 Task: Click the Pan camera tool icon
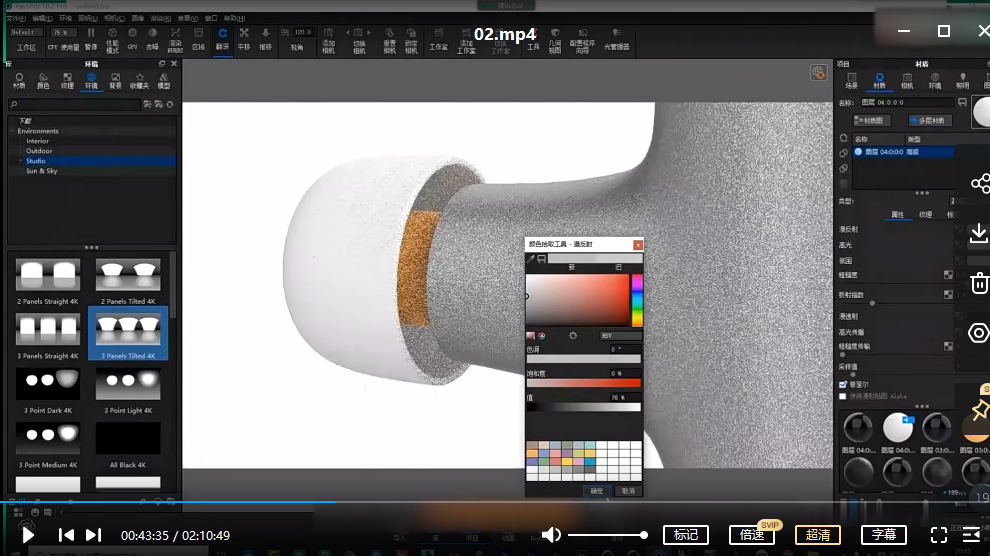[x=244, y=38]
